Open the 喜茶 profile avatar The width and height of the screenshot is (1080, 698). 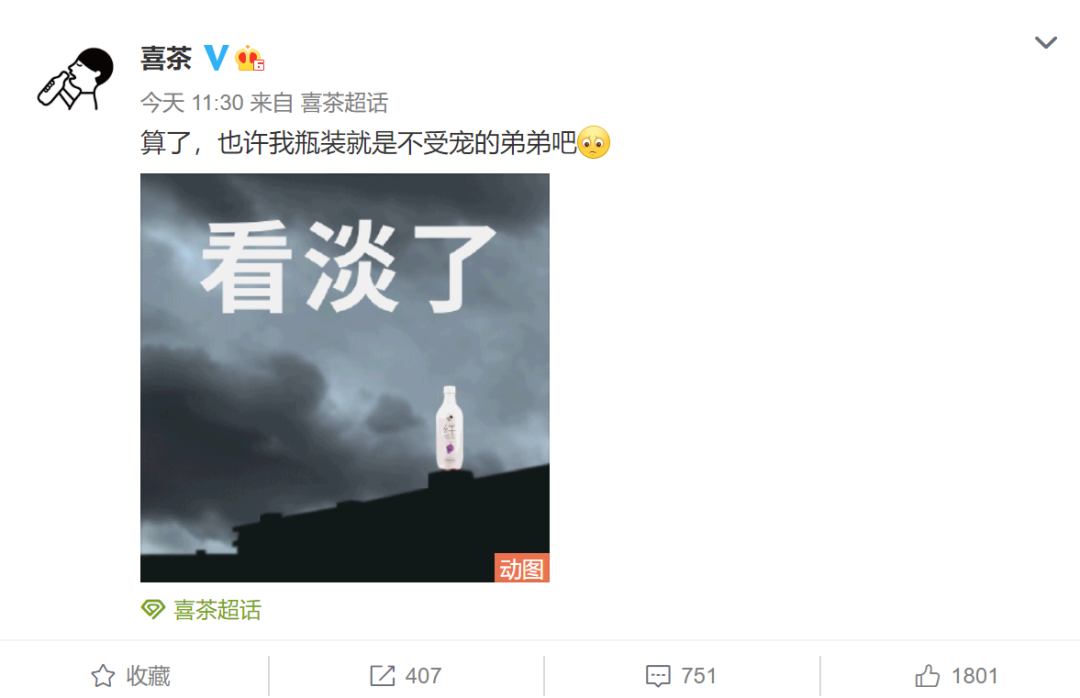(76, 79)
